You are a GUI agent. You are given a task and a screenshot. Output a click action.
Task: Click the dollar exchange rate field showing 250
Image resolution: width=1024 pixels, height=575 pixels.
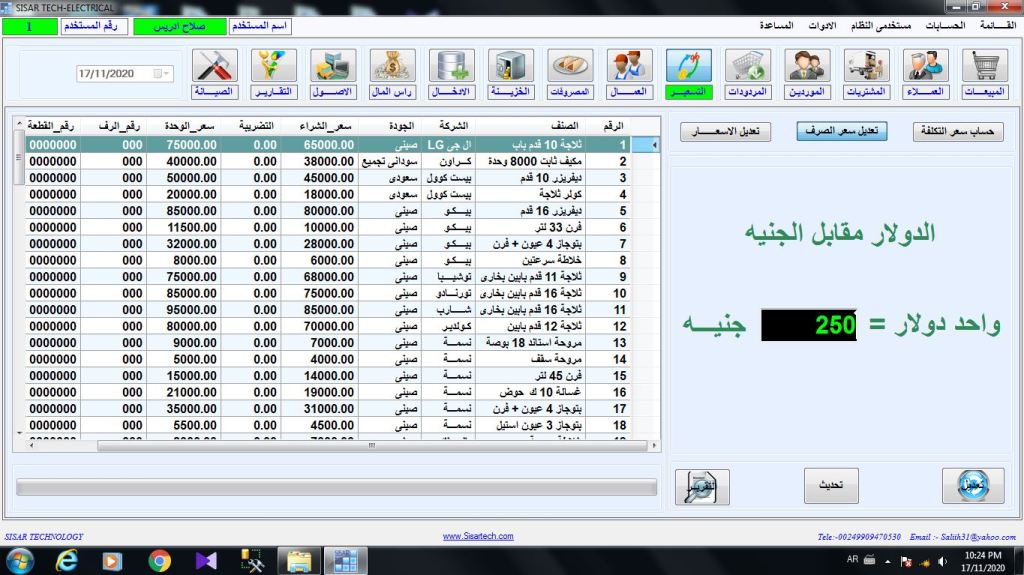(x=808, y=325)
